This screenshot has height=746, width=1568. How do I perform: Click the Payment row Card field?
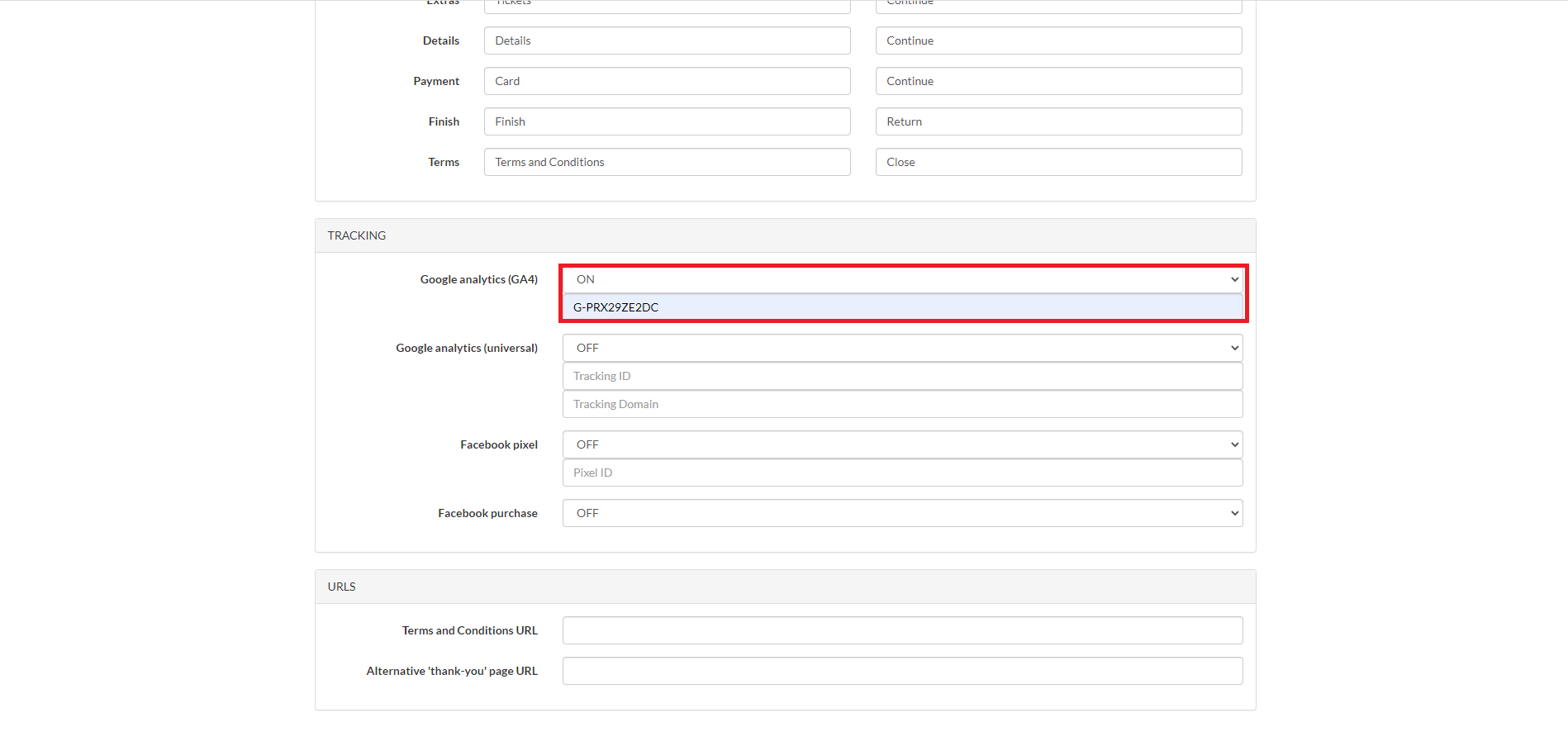(667, 81)
